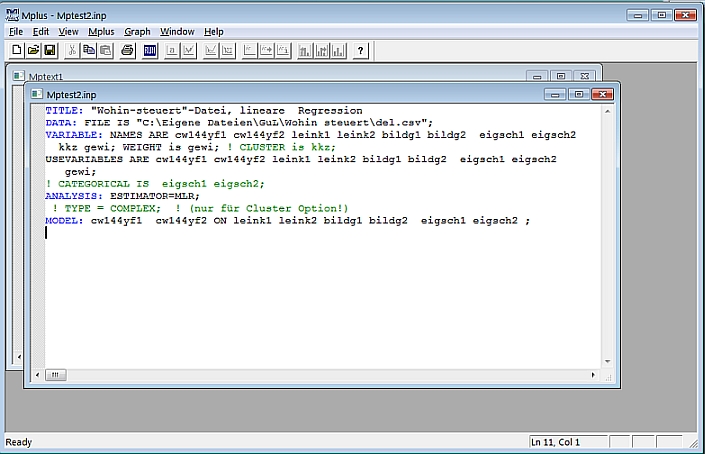The image size is (705, 454).
Task: Click editor horizontal scrollbar left arrow
Action: click(x=37, y=375)
